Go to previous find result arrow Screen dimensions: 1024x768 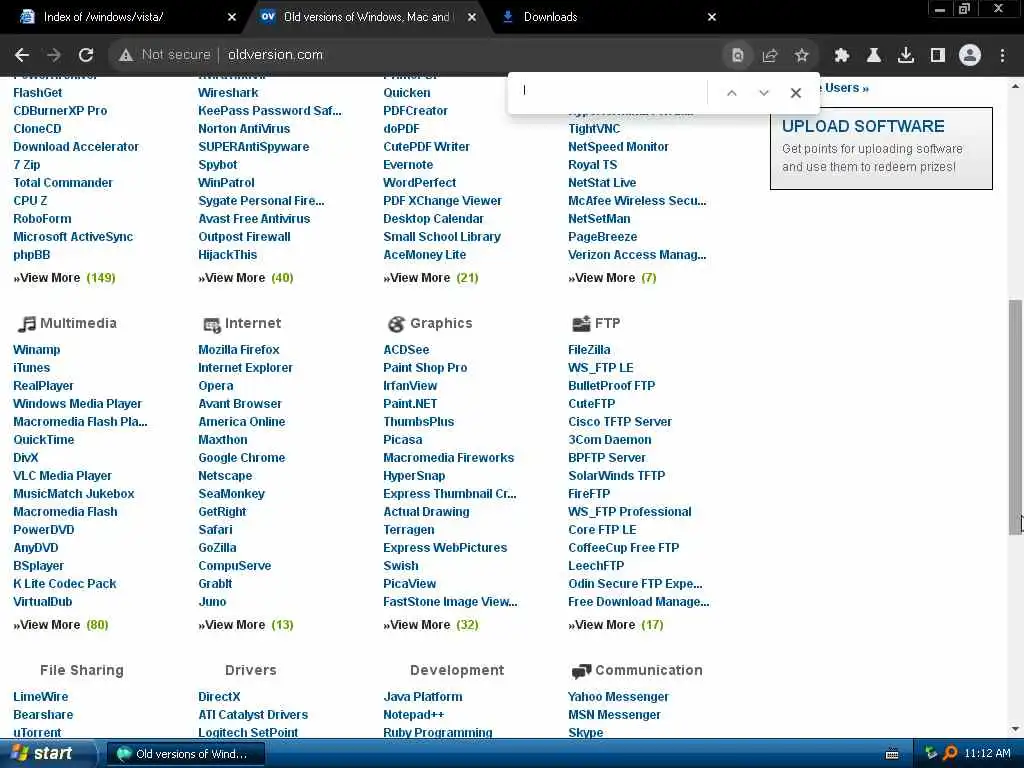(732, 93)
